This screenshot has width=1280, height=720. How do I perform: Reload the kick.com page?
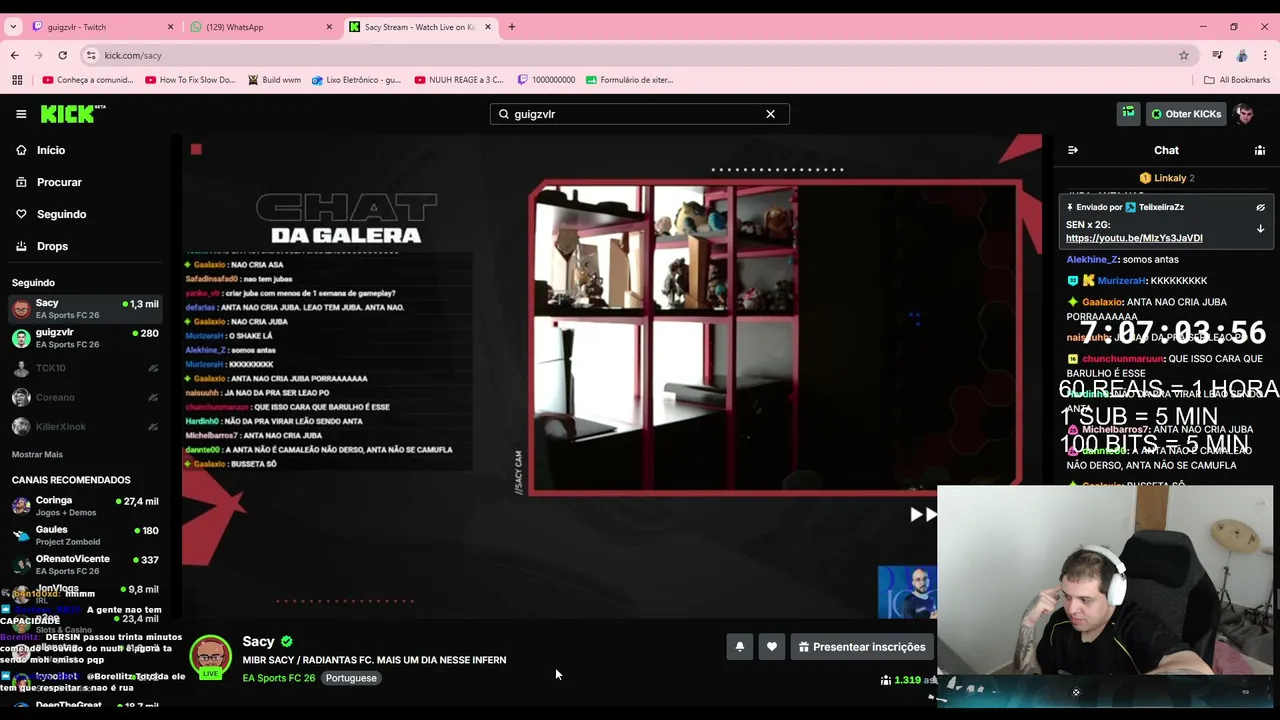point(62,55)
